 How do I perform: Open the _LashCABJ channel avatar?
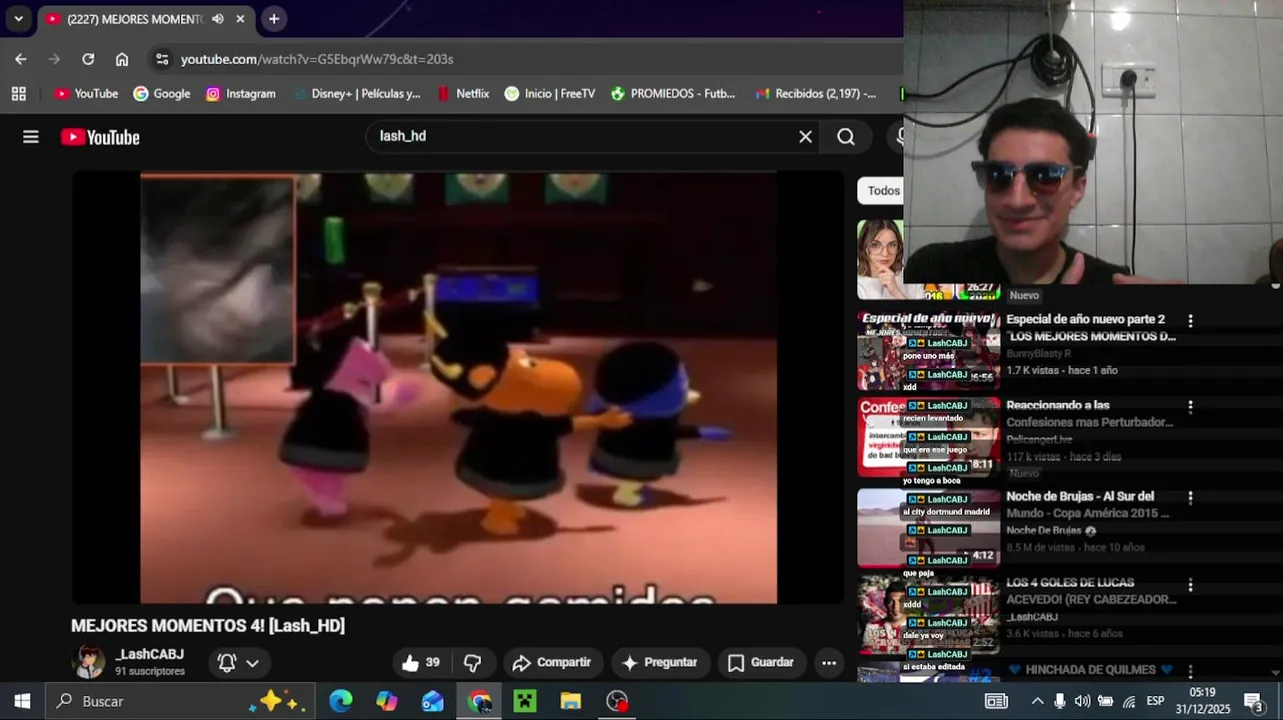[89, 662]
